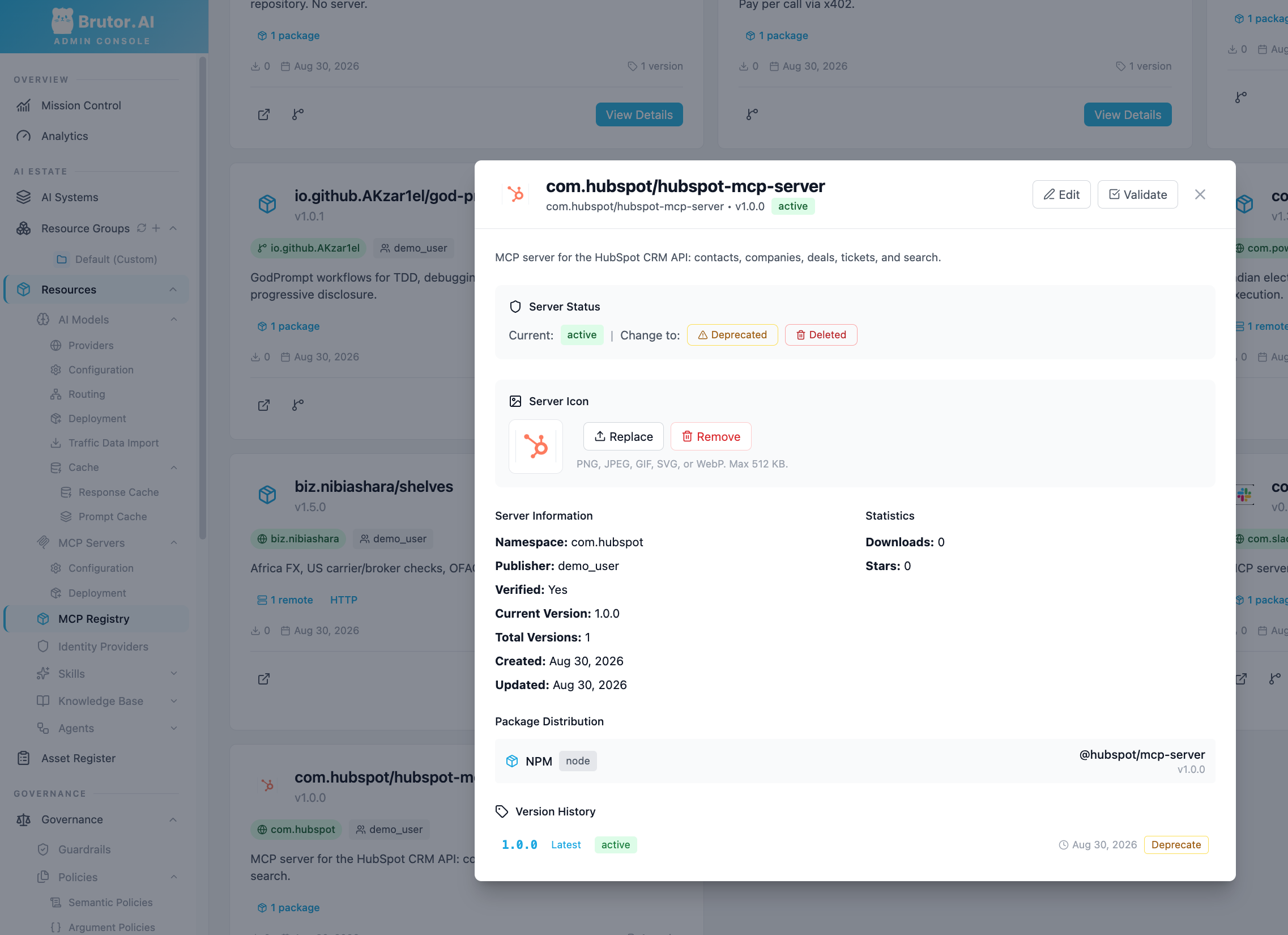Expand Skills section

click(x=174, y=673)
